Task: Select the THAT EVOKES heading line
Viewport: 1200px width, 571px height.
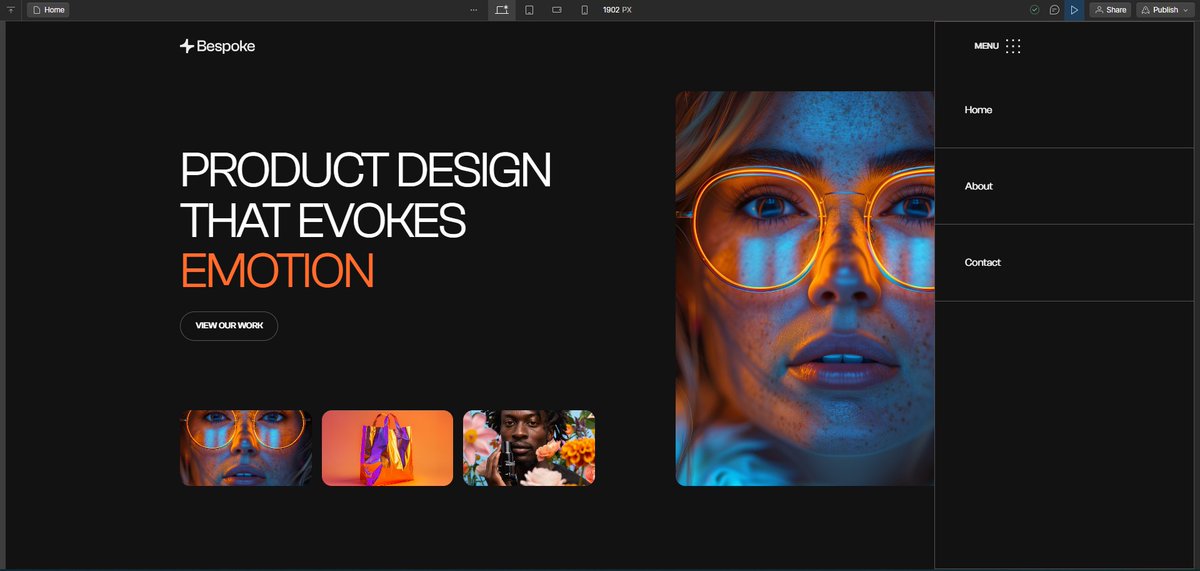Action: 323,220
